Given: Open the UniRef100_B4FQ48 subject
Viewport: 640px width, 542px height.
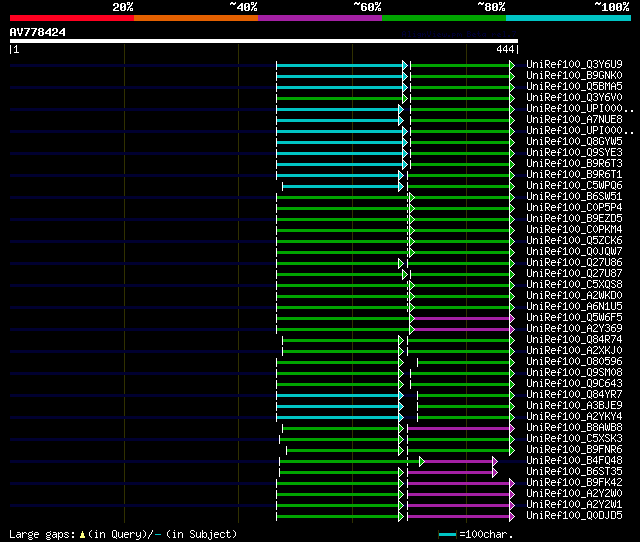Looking at the screenshot, I should click(x=574, y=461).
